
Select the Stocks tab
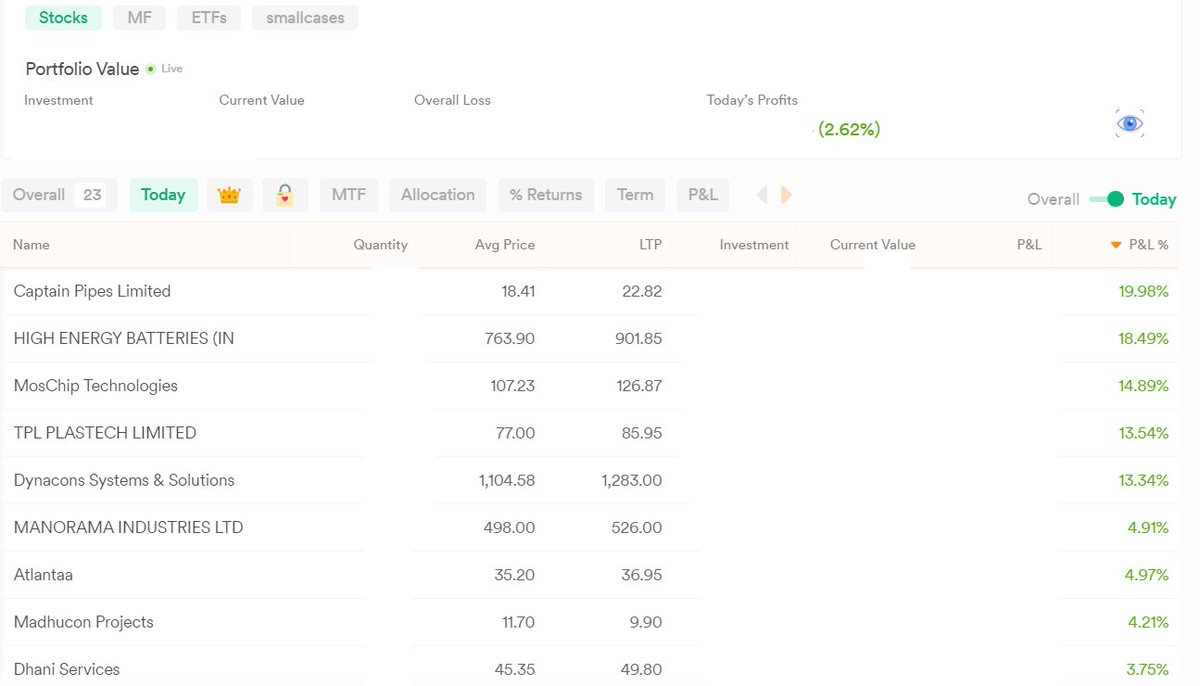pyautogui.click(x=63, y=18)
